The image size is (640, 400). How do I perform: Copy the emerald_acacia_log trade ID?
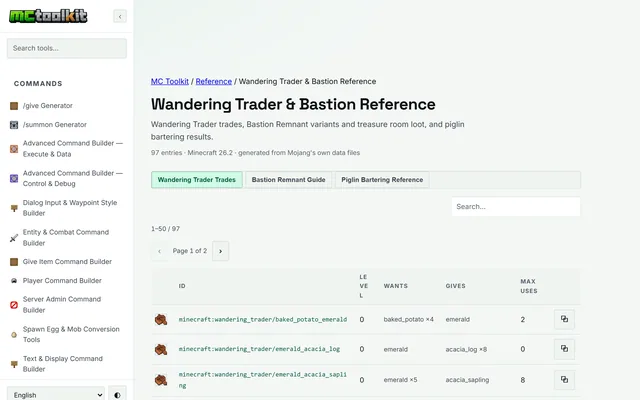[x=564, y=349]
